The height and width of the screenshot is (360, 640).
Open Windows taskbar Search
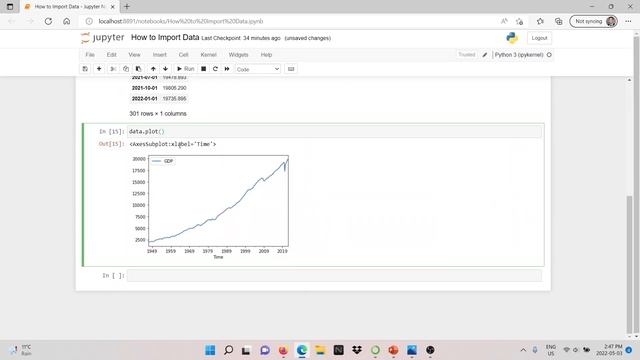[229, 350]
